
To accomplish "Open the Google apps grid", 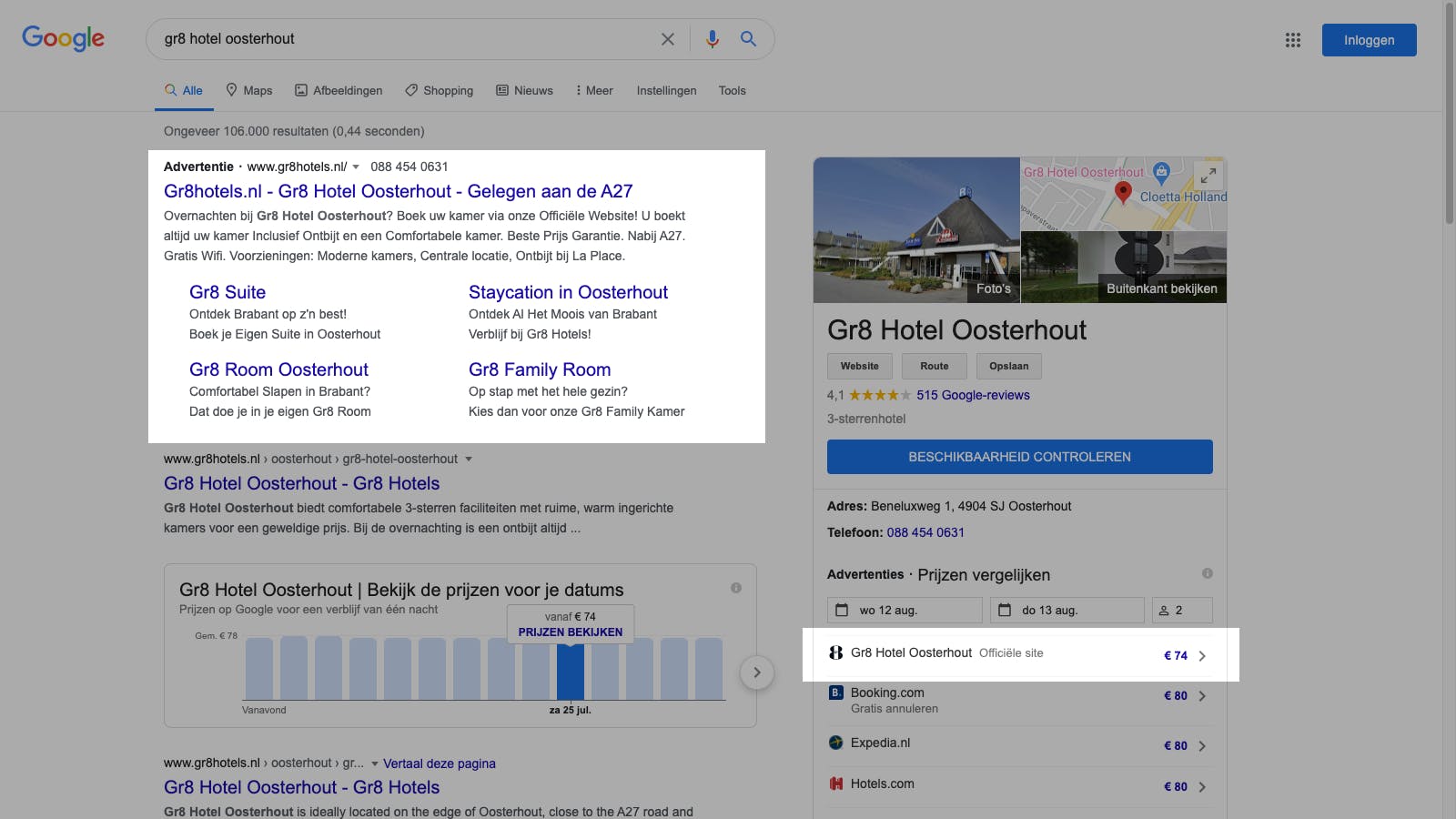I will click(x=1293, y=40).
